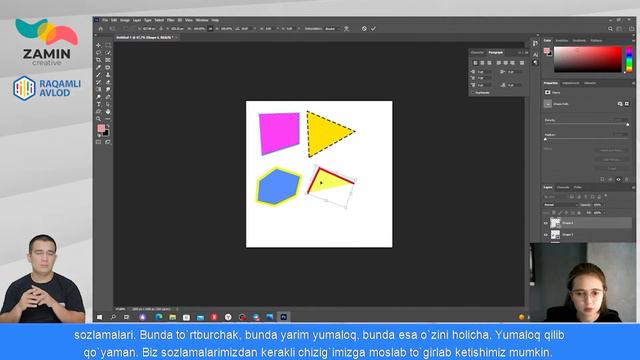640x360 pixels.
Task: Select the Lasso tool
Action: 98,52
